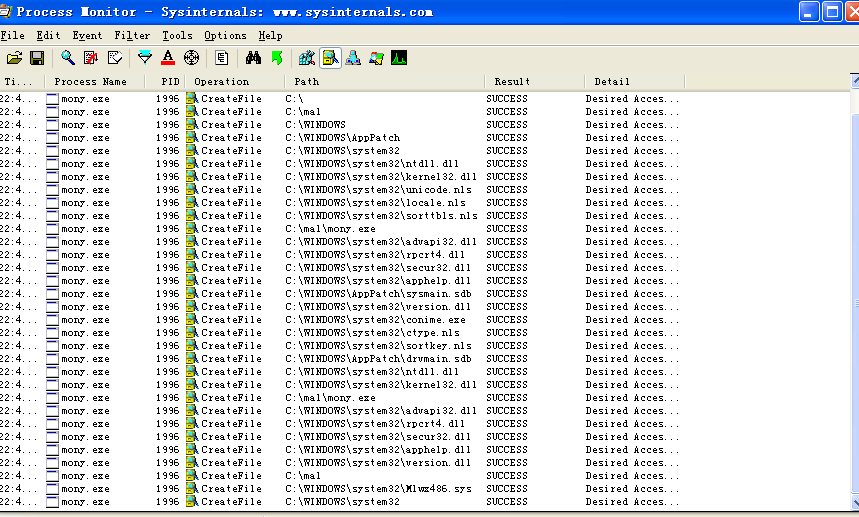
Task: Click the Time column header
Action: (22, 82)
